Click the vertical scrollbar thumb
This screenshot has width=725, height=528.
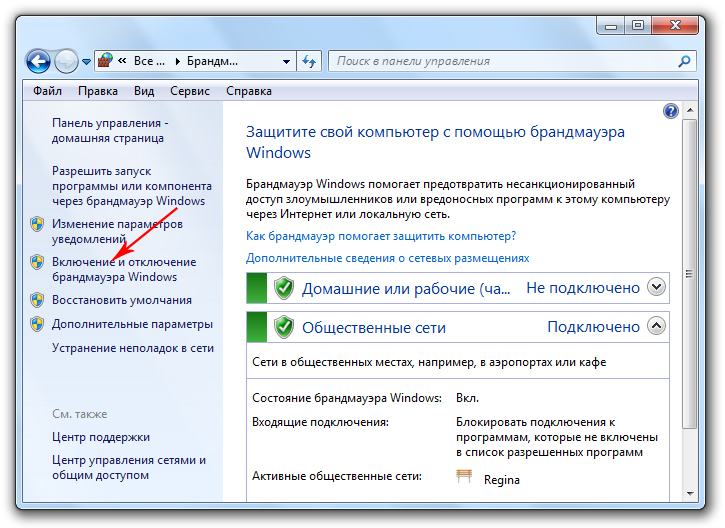[x=689, y=274]
